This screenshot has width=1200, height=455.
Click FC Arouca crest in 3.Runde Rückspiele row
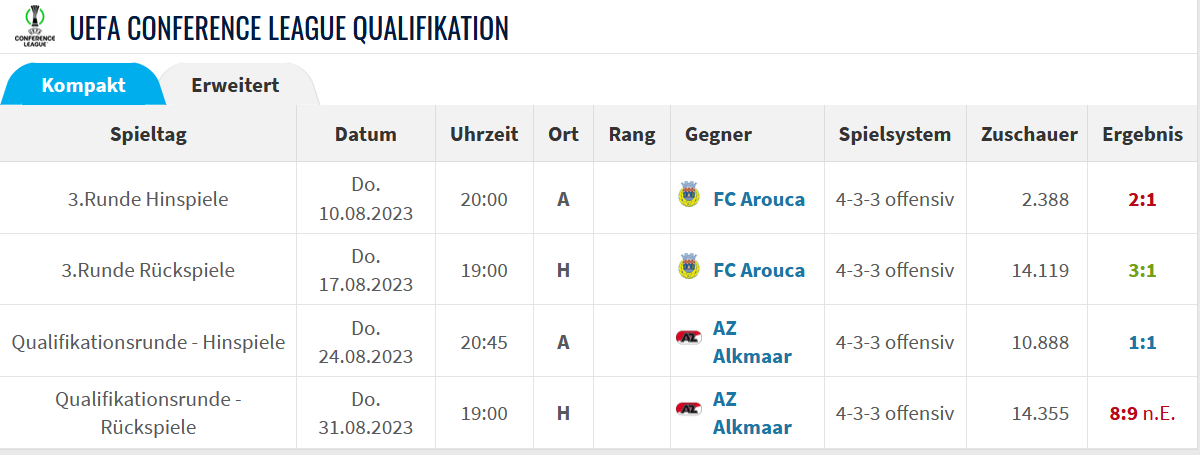688,267
